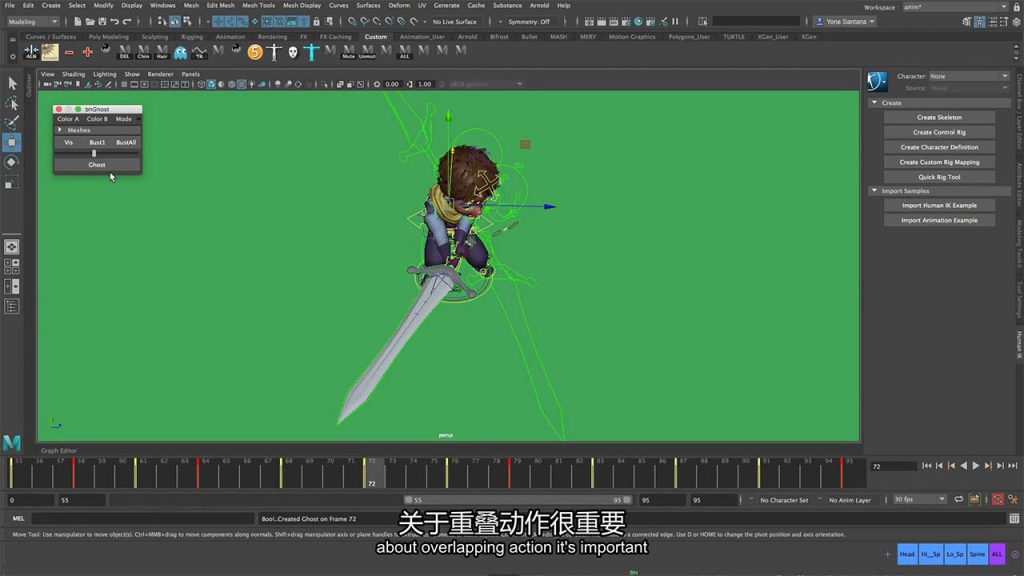
Task: Collapse the Create section in HumanIK
Action: click(x=874, y=103)
